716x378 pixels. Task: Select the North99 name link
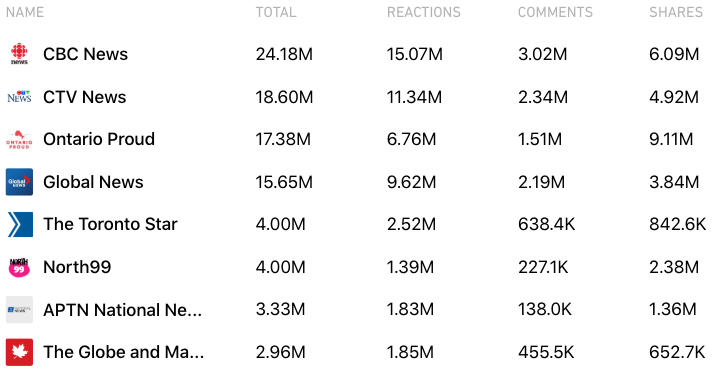coord(77,267)
